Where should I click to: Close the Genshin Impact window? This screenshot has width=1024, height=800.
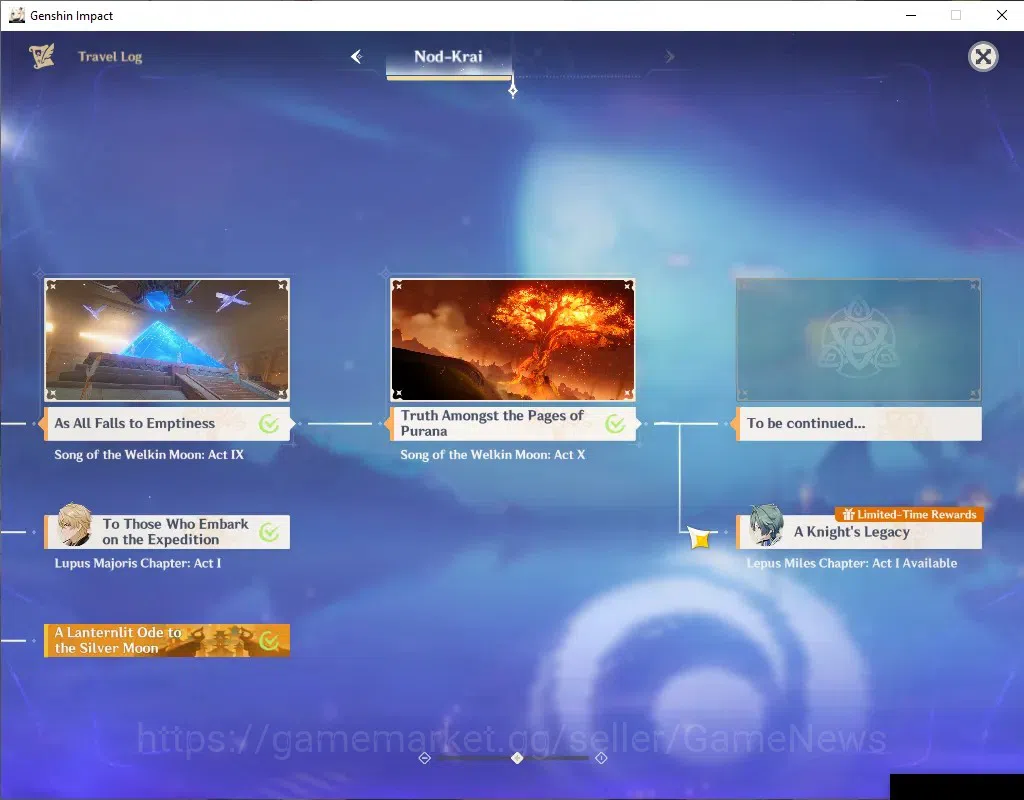[x=1002, y=15]
